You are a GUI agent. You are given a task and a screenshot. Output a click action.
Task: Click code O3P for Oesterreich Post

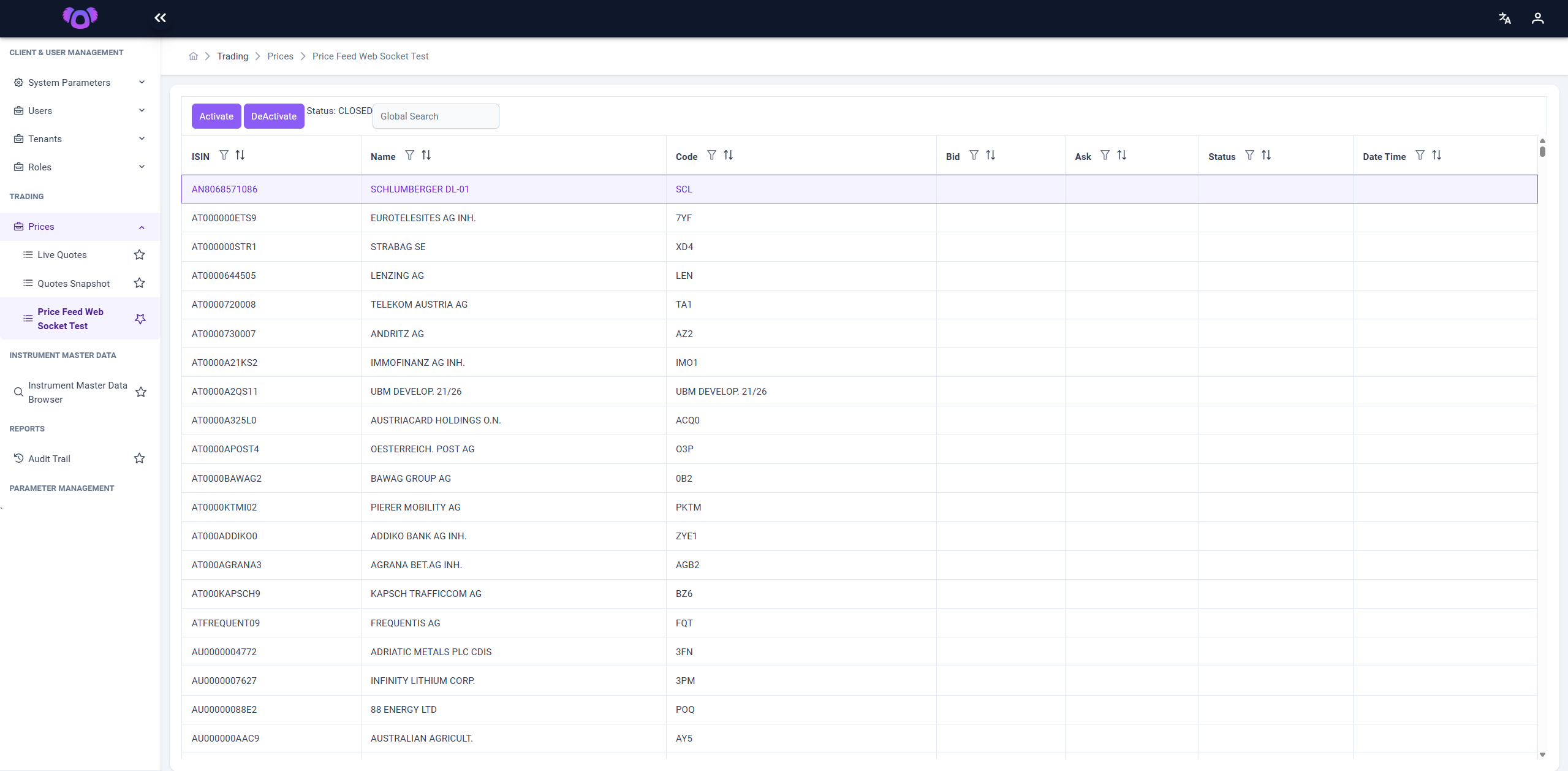[x=685, y=449]
